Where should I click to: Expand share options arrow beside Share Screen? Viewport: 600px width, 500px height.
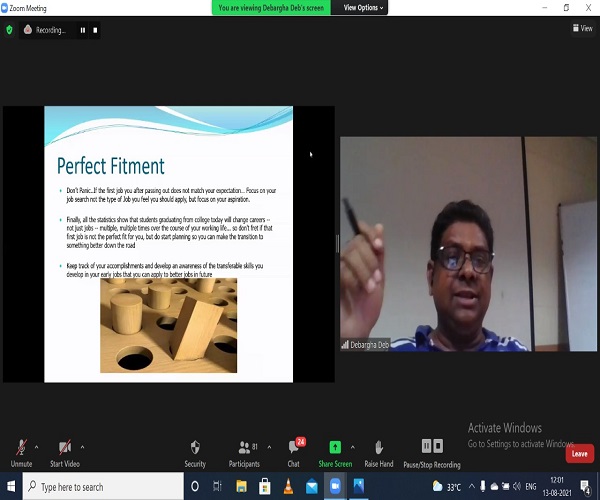(x=352, y=447)
